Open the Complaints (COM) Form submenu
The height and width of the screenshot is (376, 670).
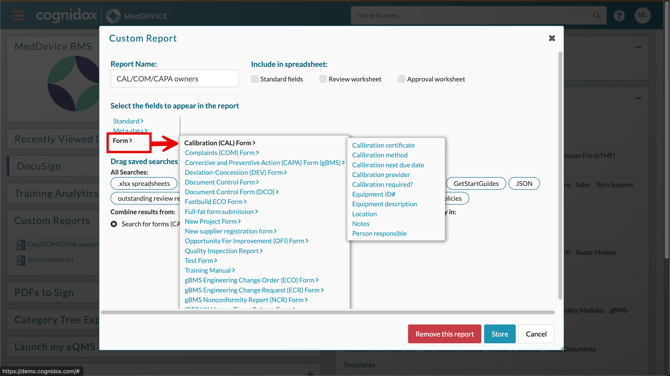pos(221,153)
